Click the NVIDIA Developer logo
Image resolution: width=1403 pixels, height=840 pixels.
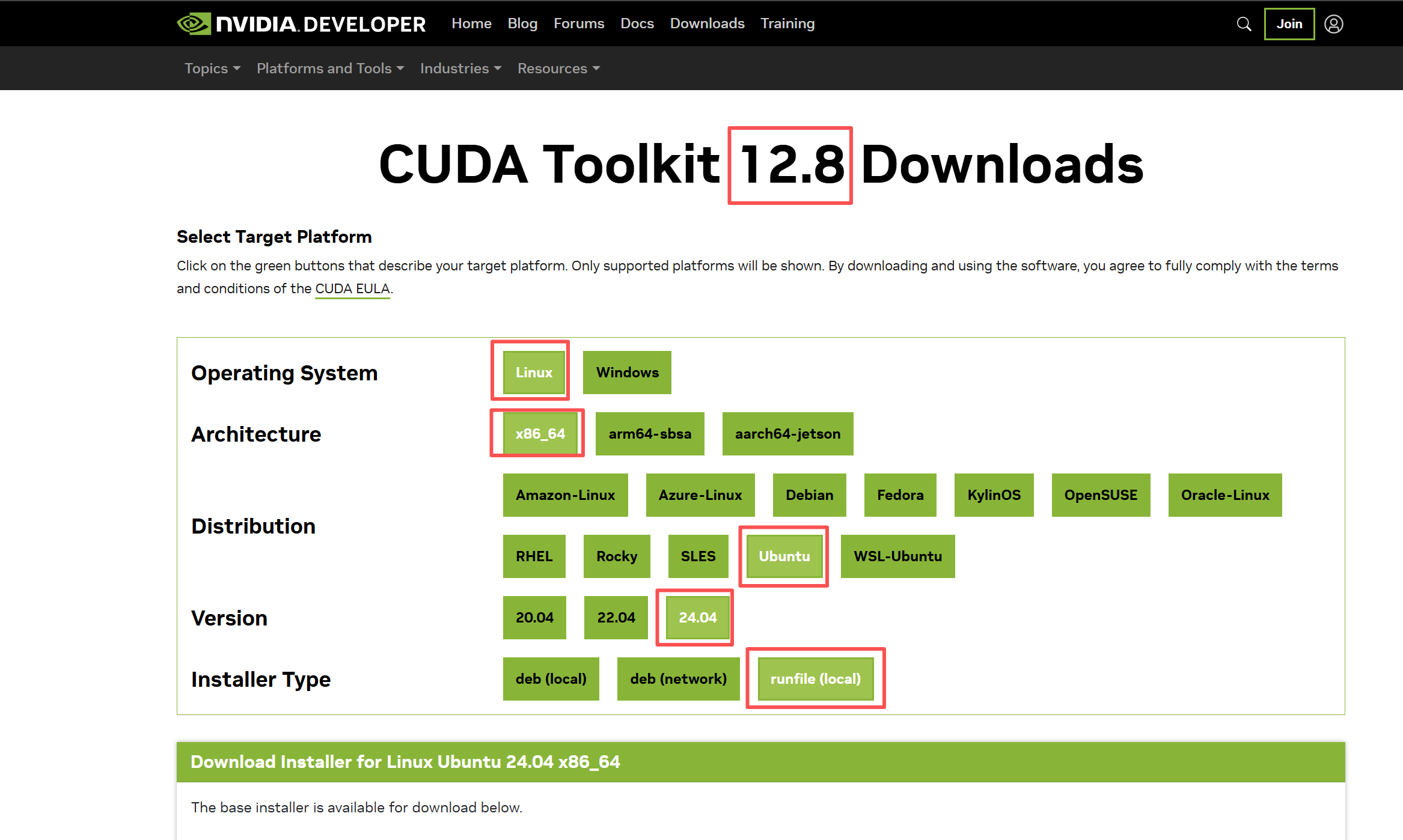(301, 24)
